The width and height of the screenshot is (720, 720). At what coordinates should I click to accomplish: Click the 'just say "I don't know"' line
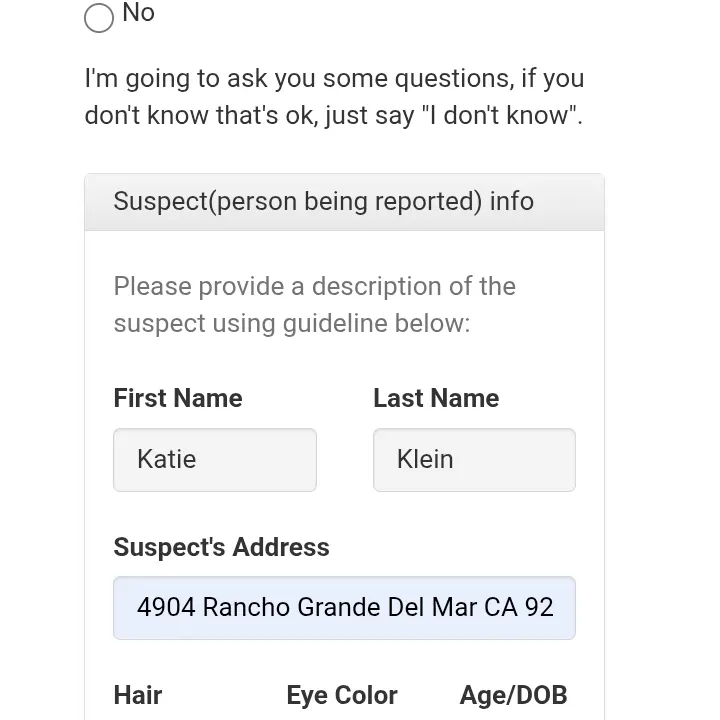coord(334,115)
